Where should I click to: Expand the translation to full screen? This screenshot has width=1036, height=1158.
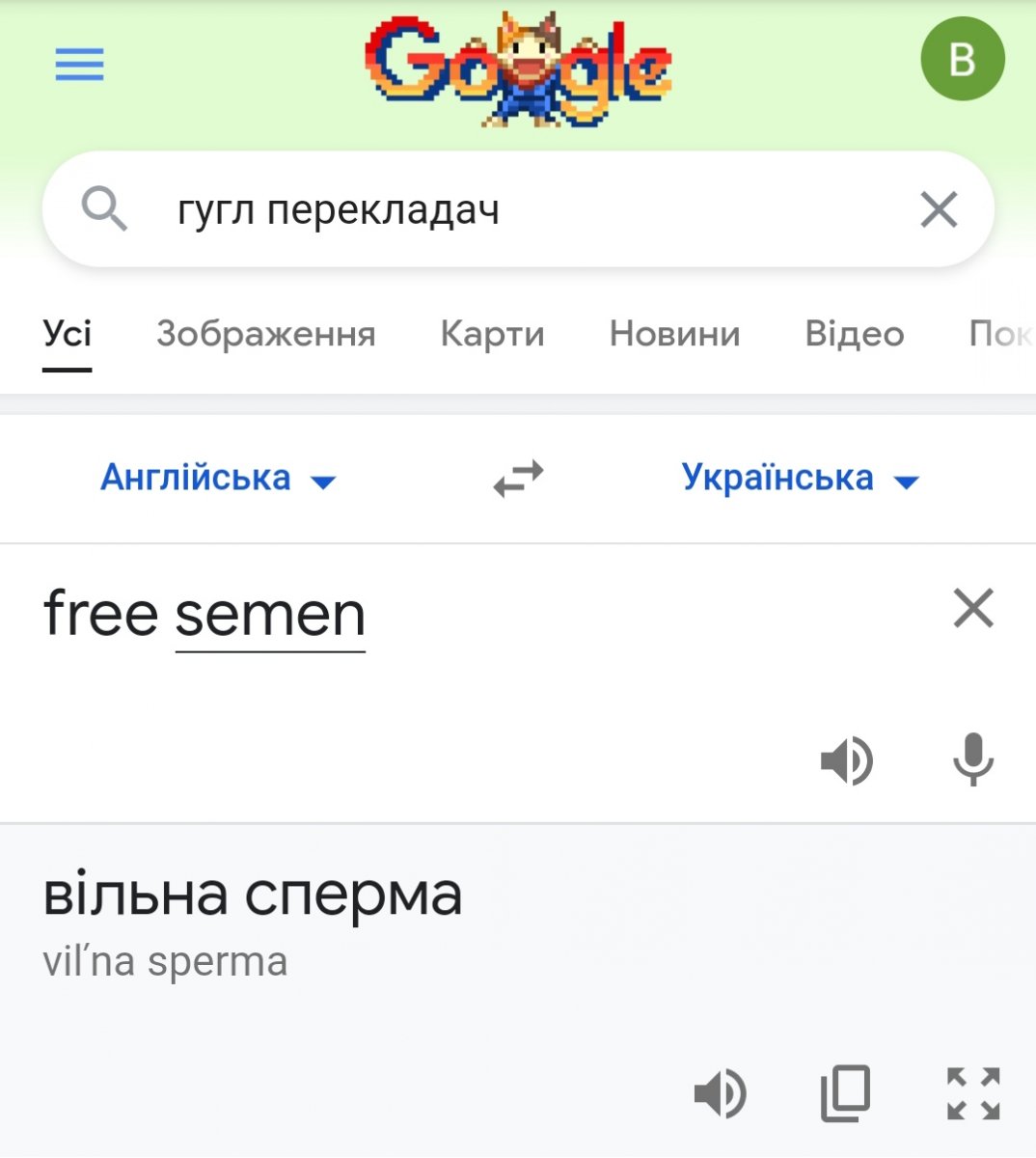(x=973, y=1093)
